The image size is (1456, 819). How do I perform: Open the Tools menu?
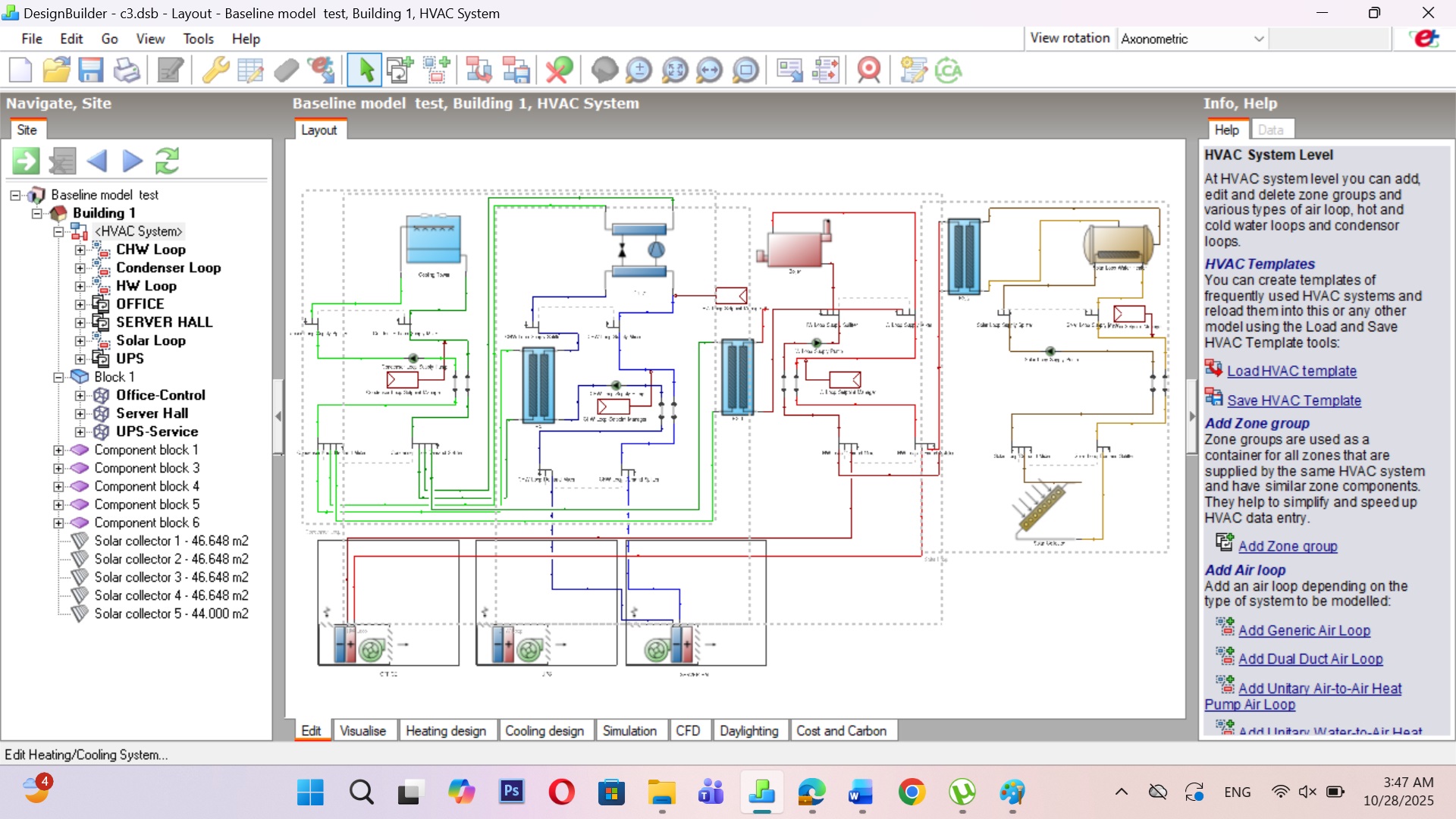point(198,39)
